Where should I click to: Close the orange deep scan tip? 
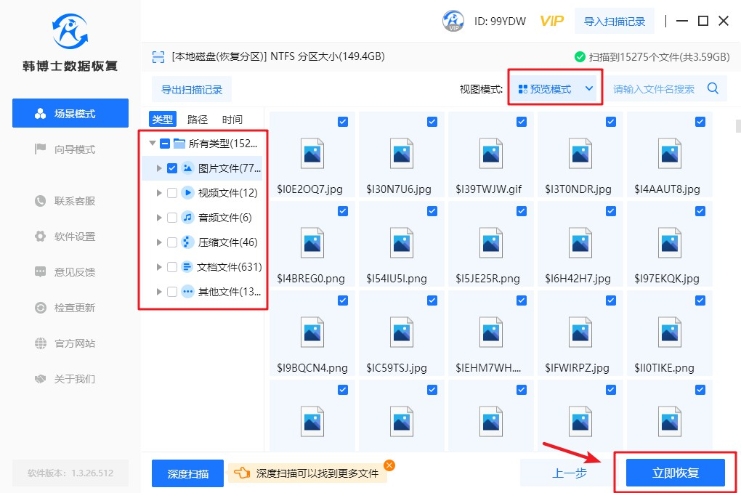(x=389, y=465)
